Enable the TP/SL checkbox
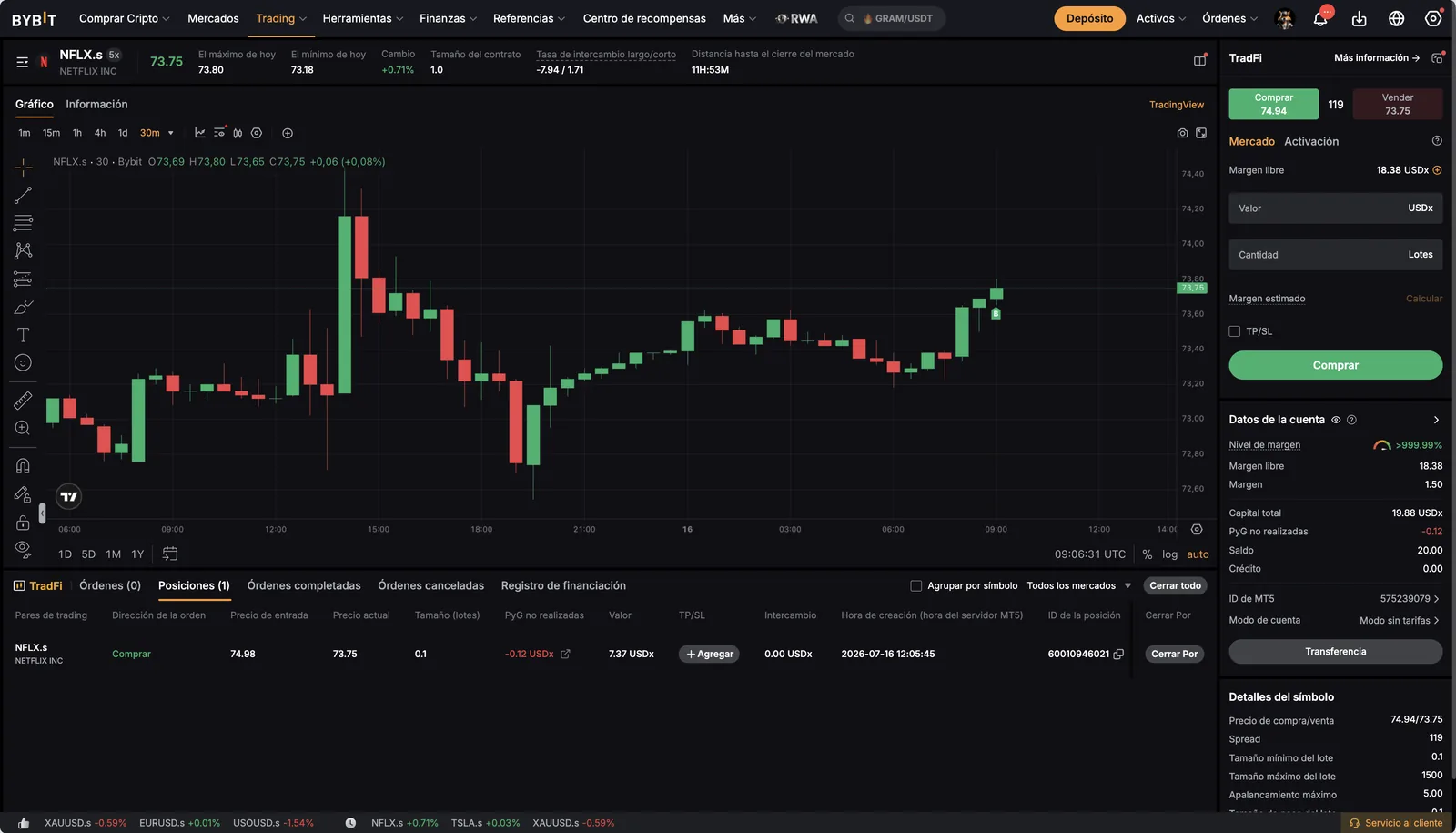 (x=1235, y=331)
